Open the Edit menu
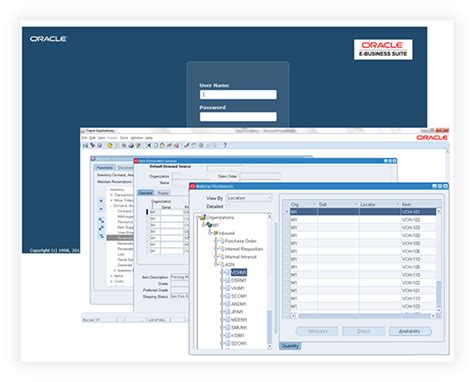This screenshot has height=382, width=474. (x=92, y=138)
